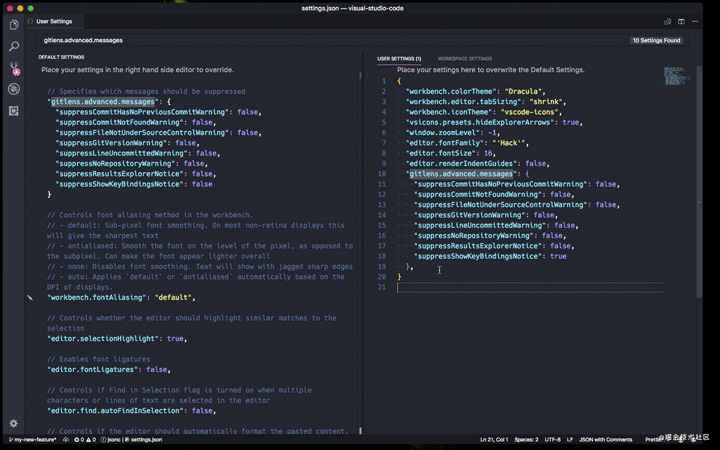Click comment Specifies which messages should be suppressed

[146, 91]
